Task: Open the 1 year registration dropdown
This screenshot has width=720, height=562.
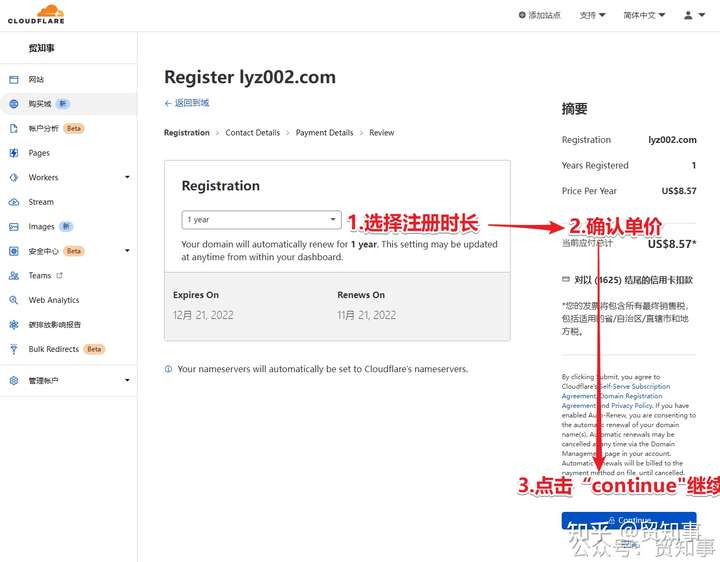Action: point(261,219)
